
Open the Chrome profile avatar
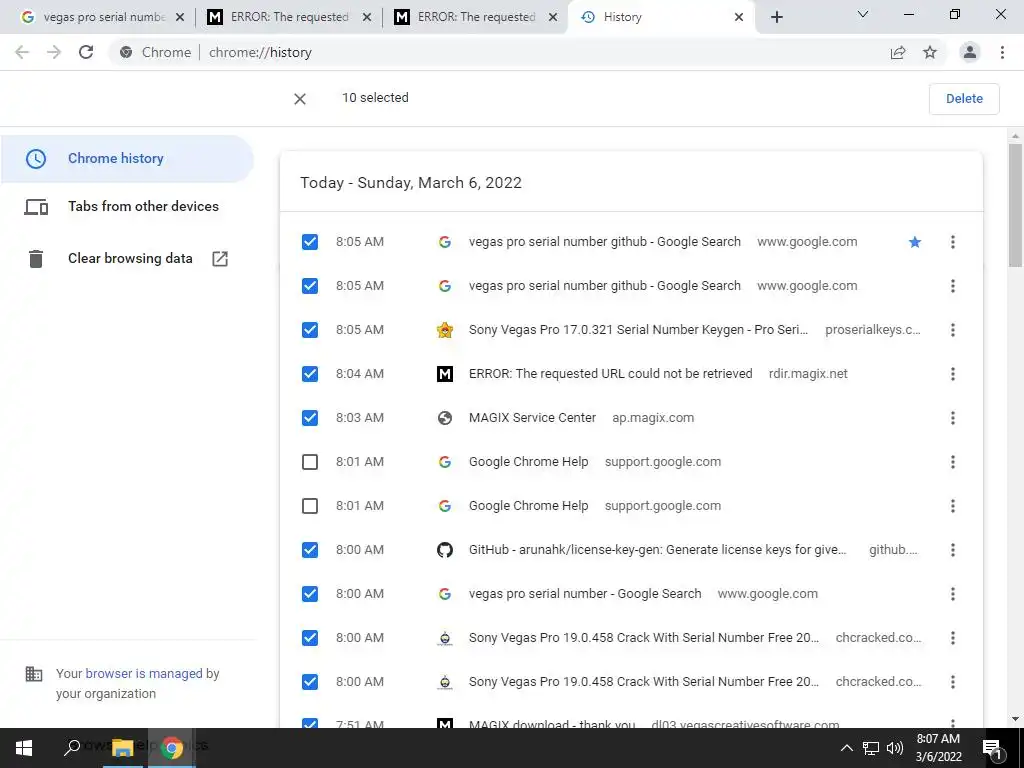pos(970,52)
